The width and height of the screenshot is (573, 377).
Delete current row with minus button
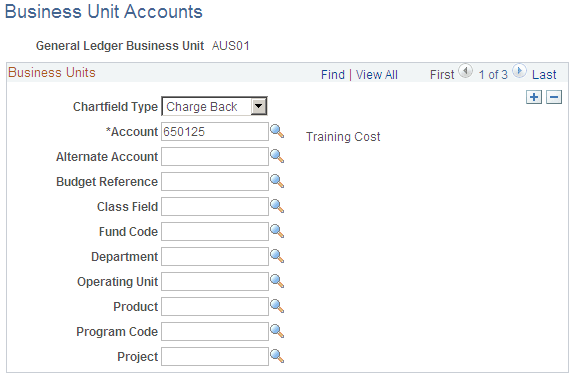[554, 97]
